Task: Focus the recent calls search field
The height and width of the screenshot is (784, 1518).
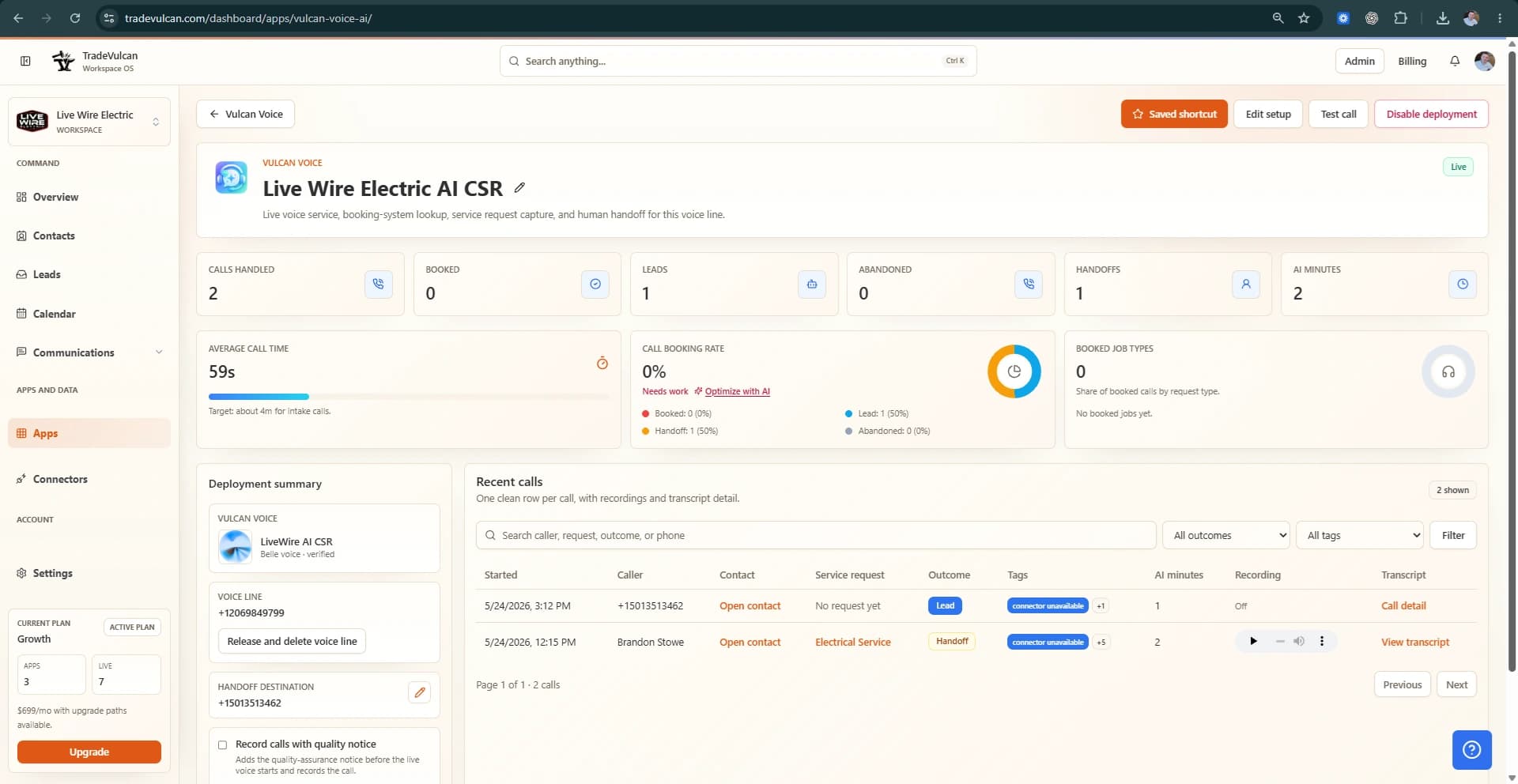Action: point(816,535)
